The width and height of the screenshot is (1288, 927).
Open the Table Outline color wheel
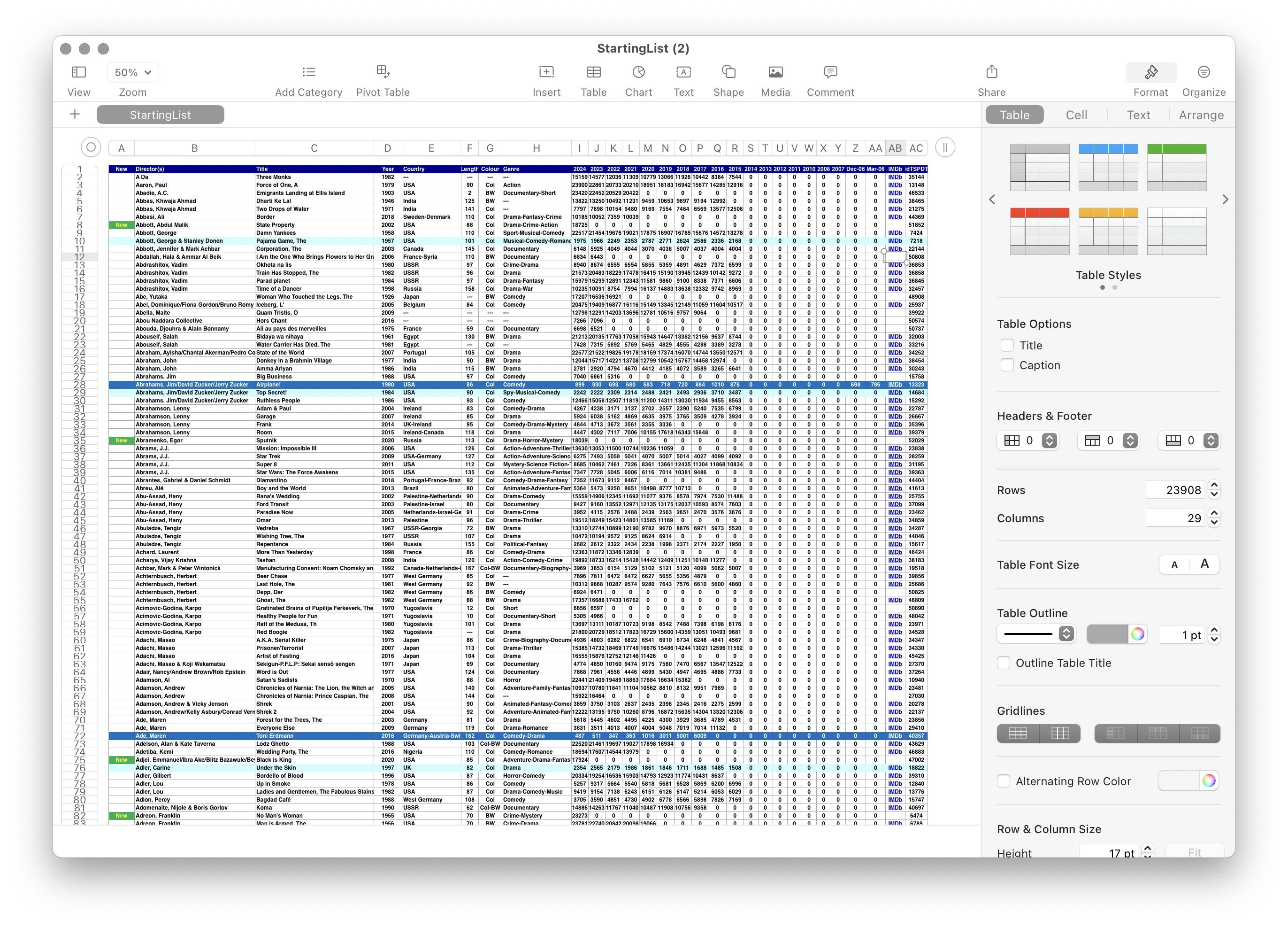pyautogui.click(x=1137, y=634)
